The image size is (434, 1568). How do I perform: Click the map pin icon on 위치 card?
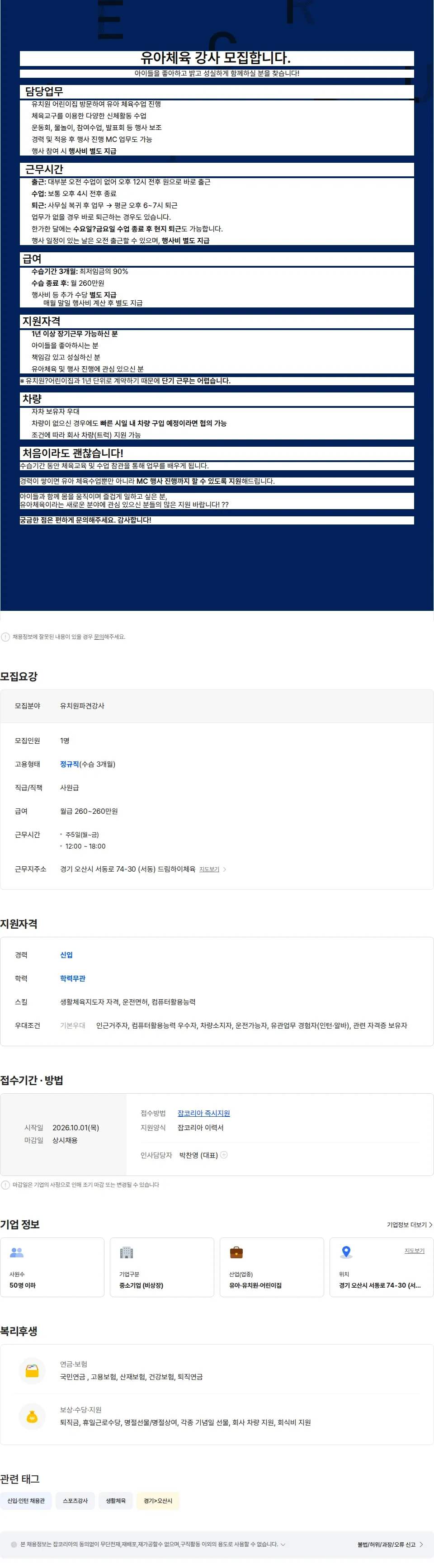pyautogui.click(x=346, y=1252)
